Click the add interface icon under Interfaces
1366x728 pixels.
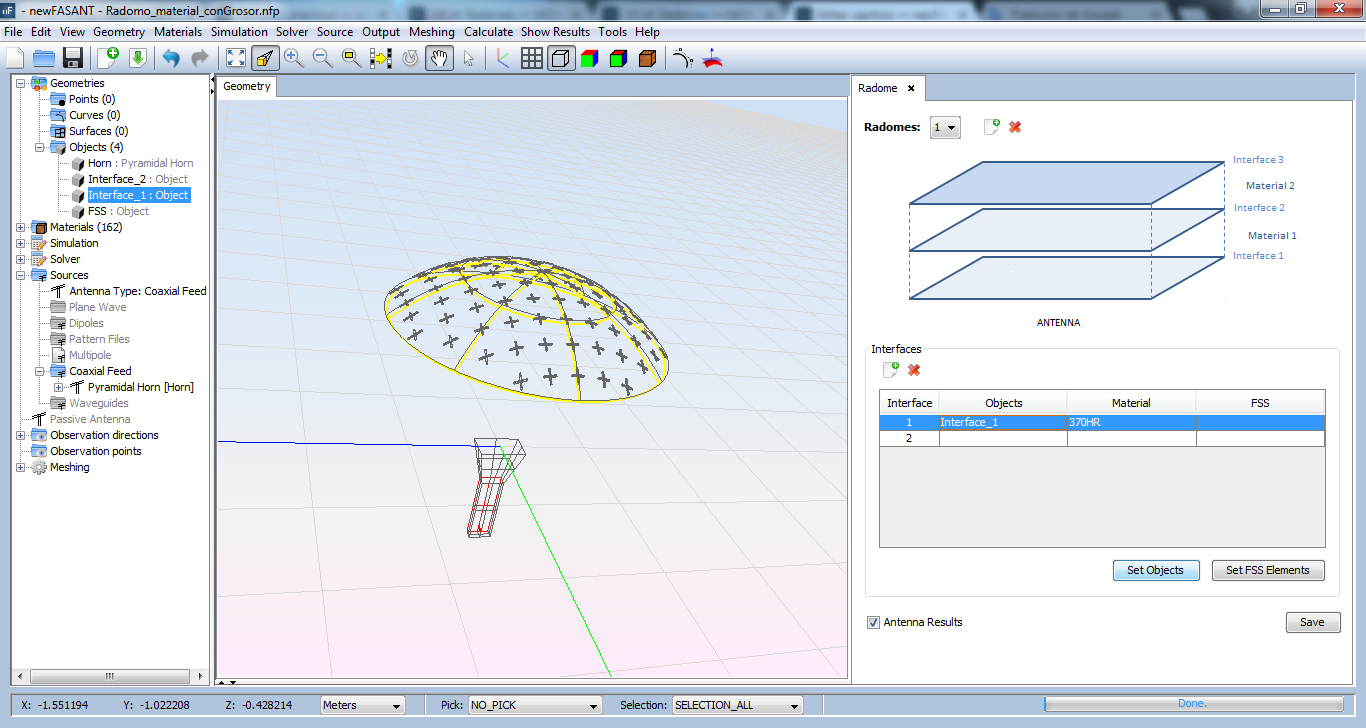tap(891, 370)
